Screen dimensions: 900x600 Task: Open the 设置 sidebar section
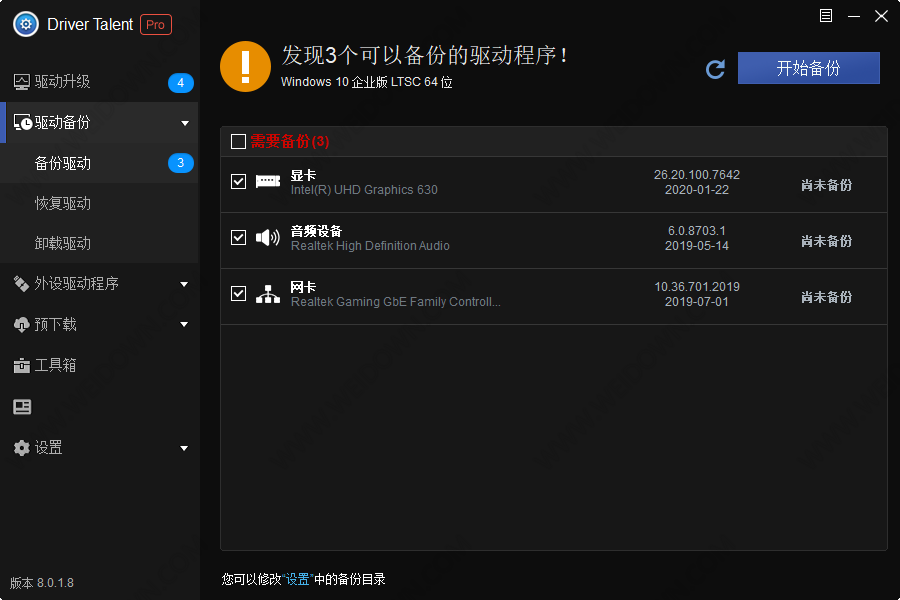point(99,447)
